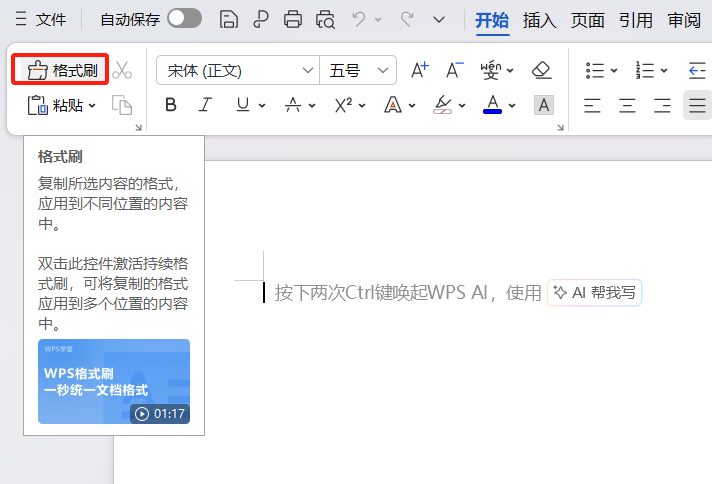
Task: Click the Print icon
Action: [x=292, y=20]
